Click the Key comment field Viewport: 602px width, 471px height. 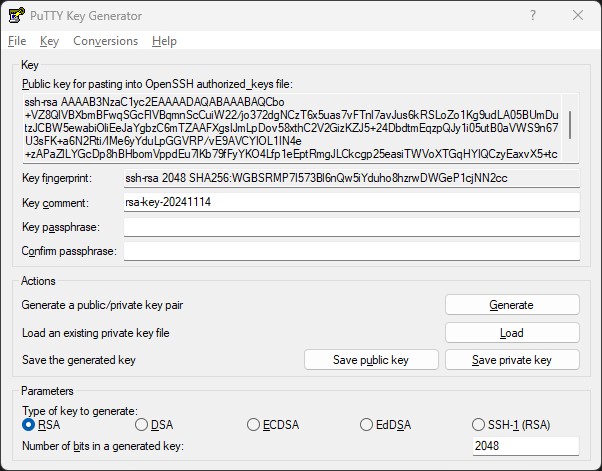[x=352, y=202]
